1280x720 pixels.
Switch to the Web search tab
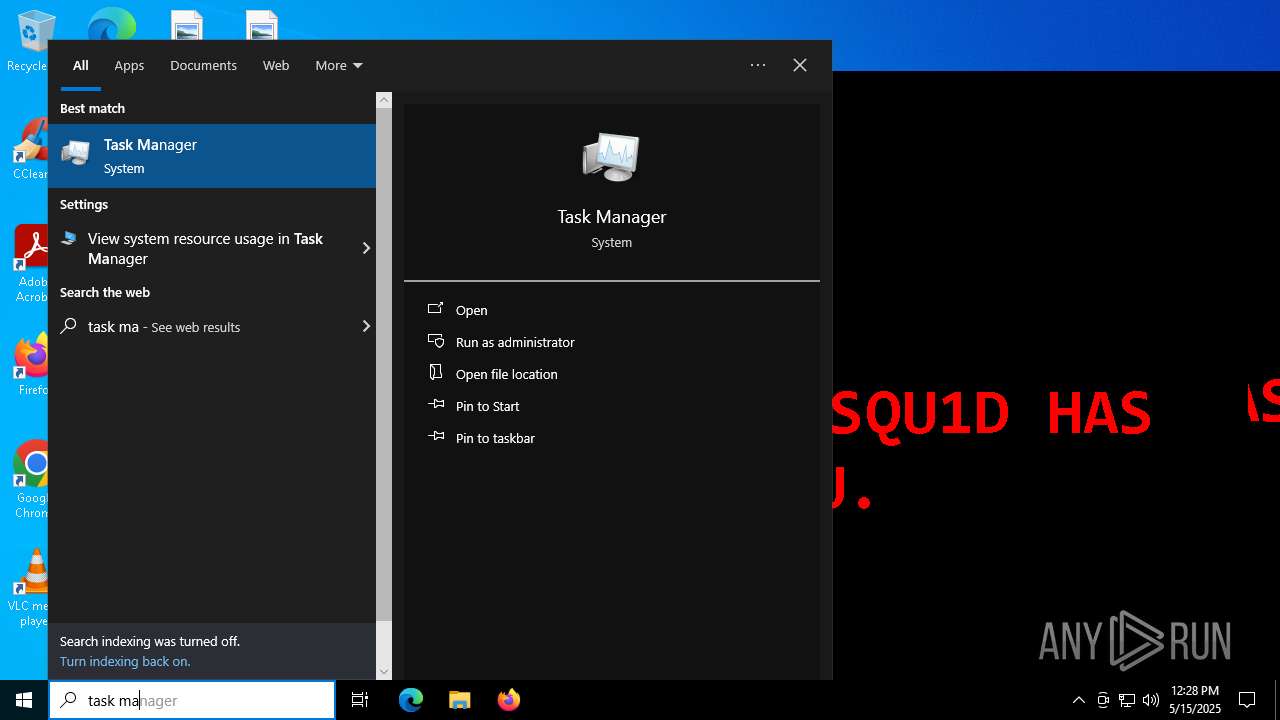(276, 65)
